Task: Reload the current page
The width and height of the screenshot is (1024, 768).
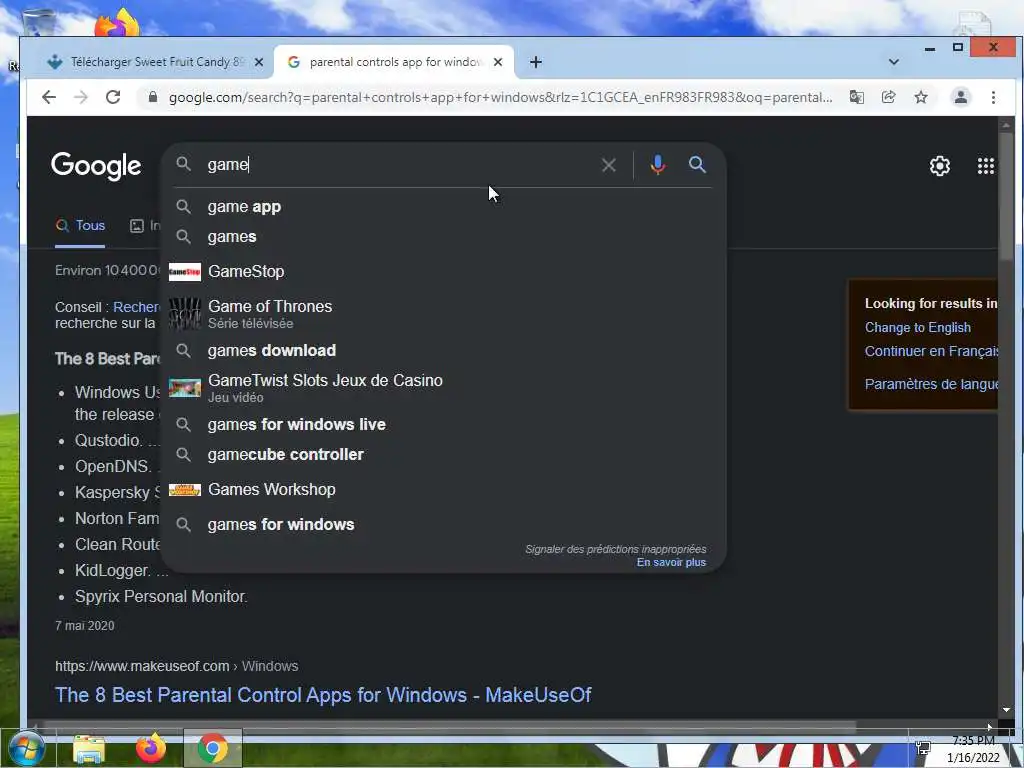Action: point(113,97)
